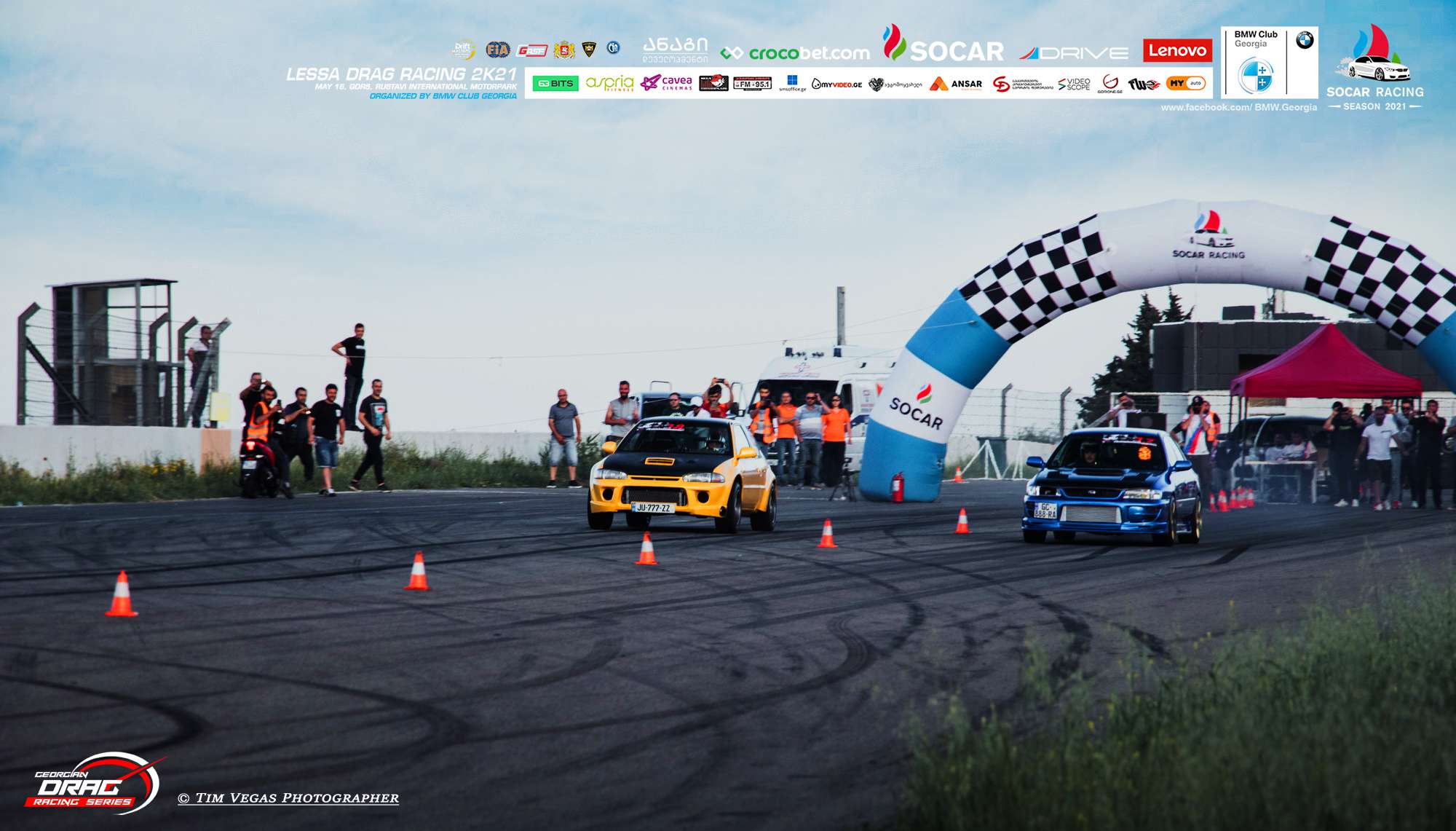Screen dimensions: 1456x831
Task: Click the red GASF logo
Action: click(532, 50)
